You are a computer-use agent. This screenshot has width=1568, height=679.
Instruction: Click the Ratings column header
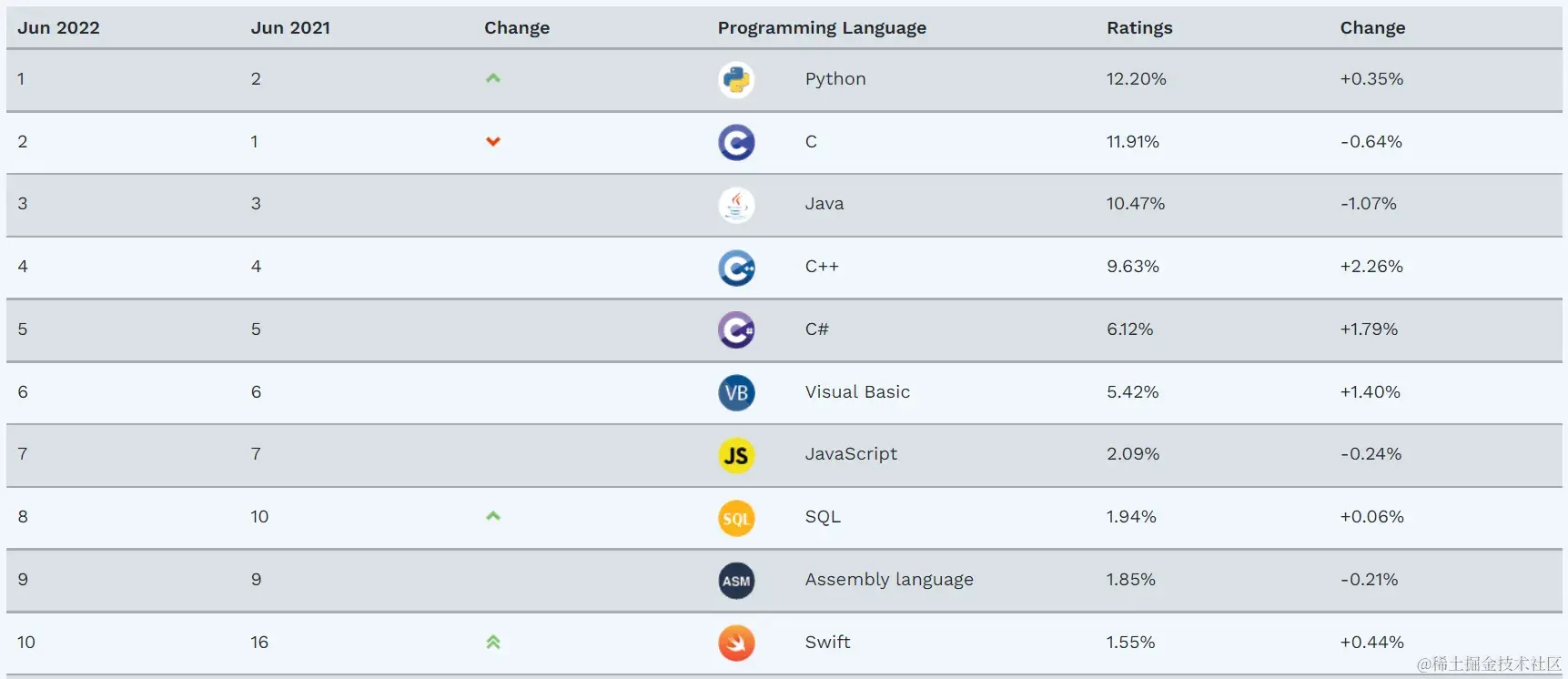point(1139,27)
